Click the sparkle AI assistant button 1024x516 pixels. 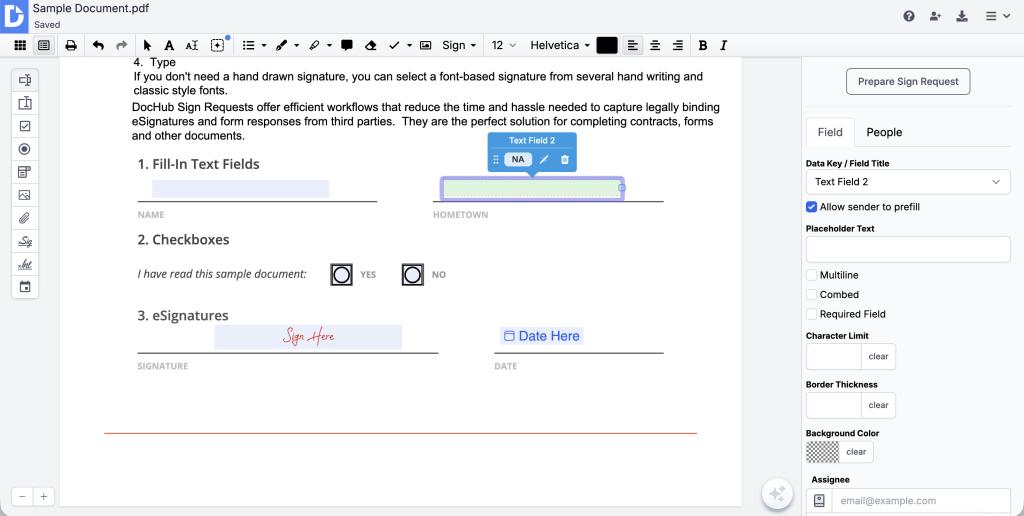[777, 494]
